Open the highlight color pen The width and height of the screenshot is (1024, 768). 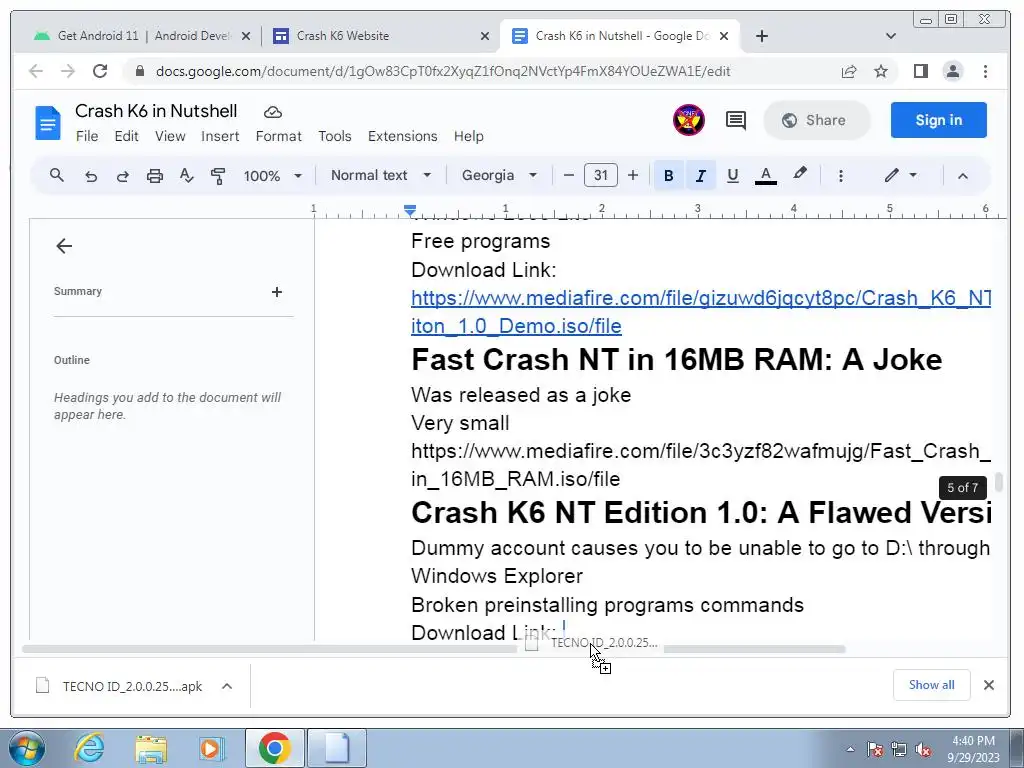point(799,174)
